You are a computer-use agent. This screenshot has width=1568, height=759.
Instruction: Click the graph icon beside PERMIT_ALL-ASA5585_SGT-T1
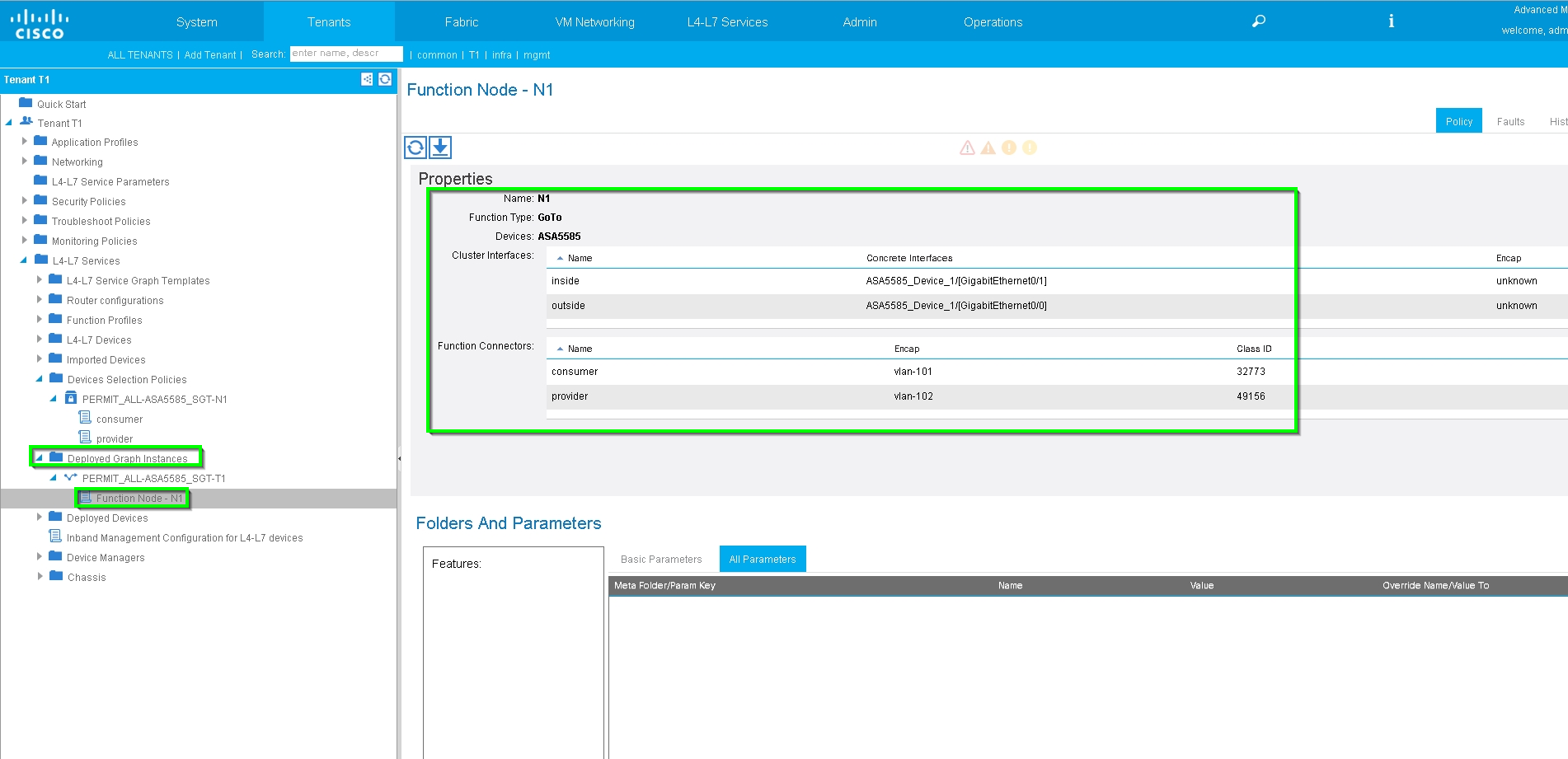[x=71, y=477]
